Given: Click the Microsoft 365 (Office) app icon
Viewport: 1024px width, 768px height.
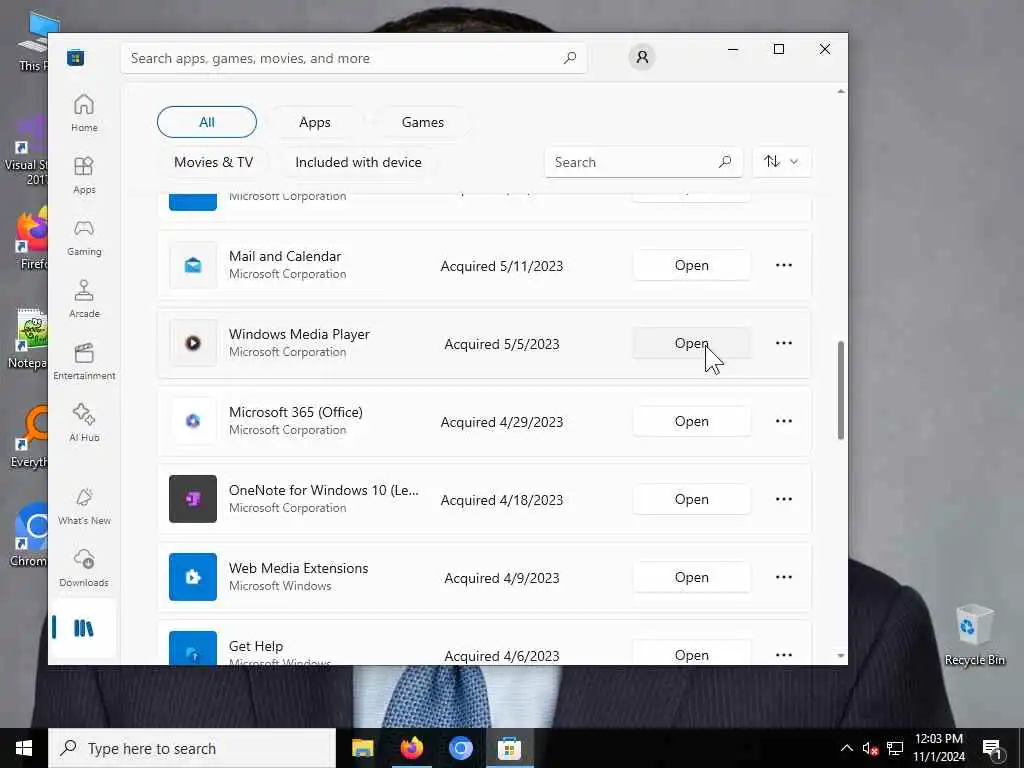Looking at the screenshot, I should 193,421.
